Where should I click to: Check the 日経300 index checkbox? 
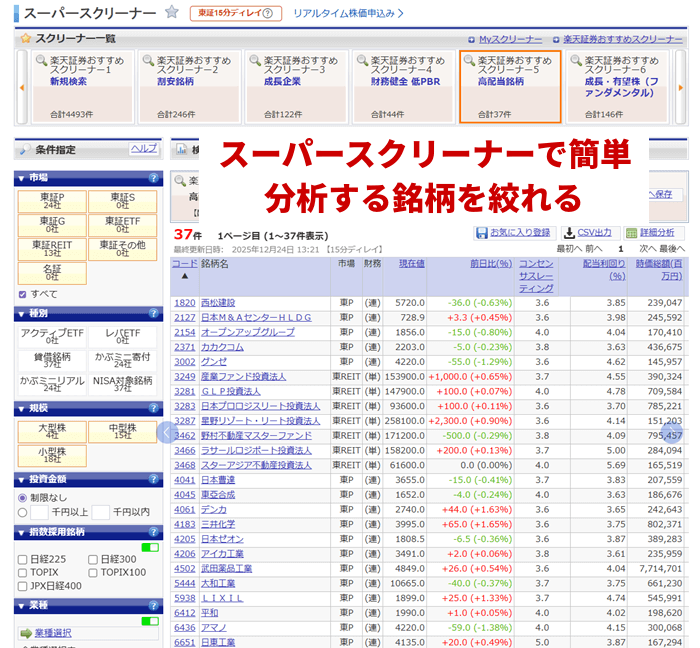pyautogui.click(x=93, y=560)
